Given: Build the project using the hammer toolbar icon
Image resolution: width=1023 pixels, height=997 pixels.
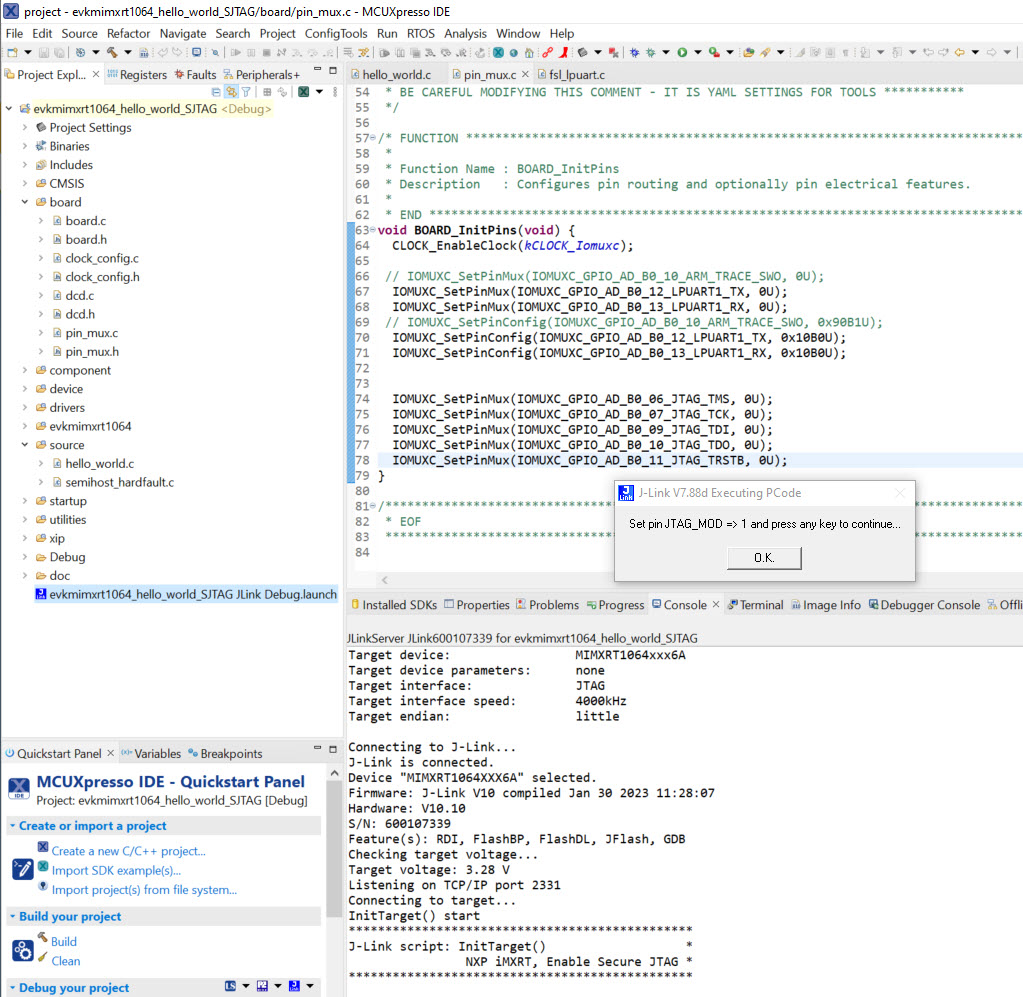Looking at the screenshot, I should 111,50.
